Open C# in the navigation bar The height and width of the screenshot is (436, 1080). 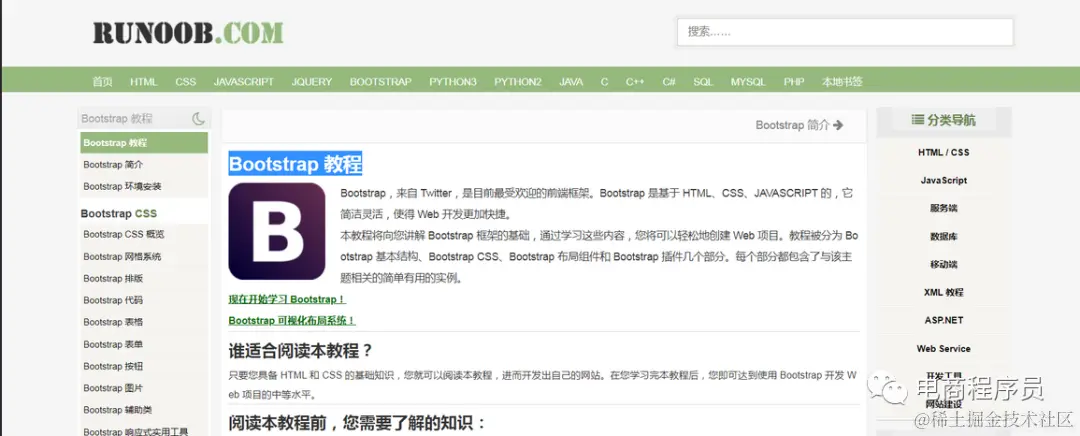pos(669,81)
